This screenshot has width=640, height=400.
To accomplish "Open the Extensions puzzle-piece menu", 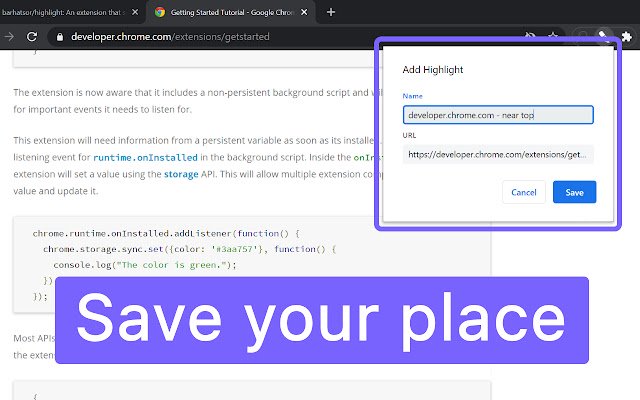I will point(627,37).
